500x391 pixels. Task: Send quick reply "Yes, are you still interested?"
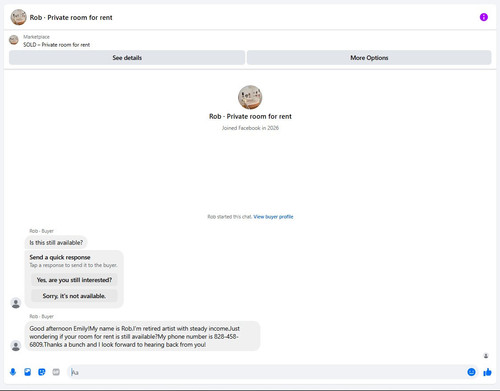pyautogui.click(x=74, y=280)
